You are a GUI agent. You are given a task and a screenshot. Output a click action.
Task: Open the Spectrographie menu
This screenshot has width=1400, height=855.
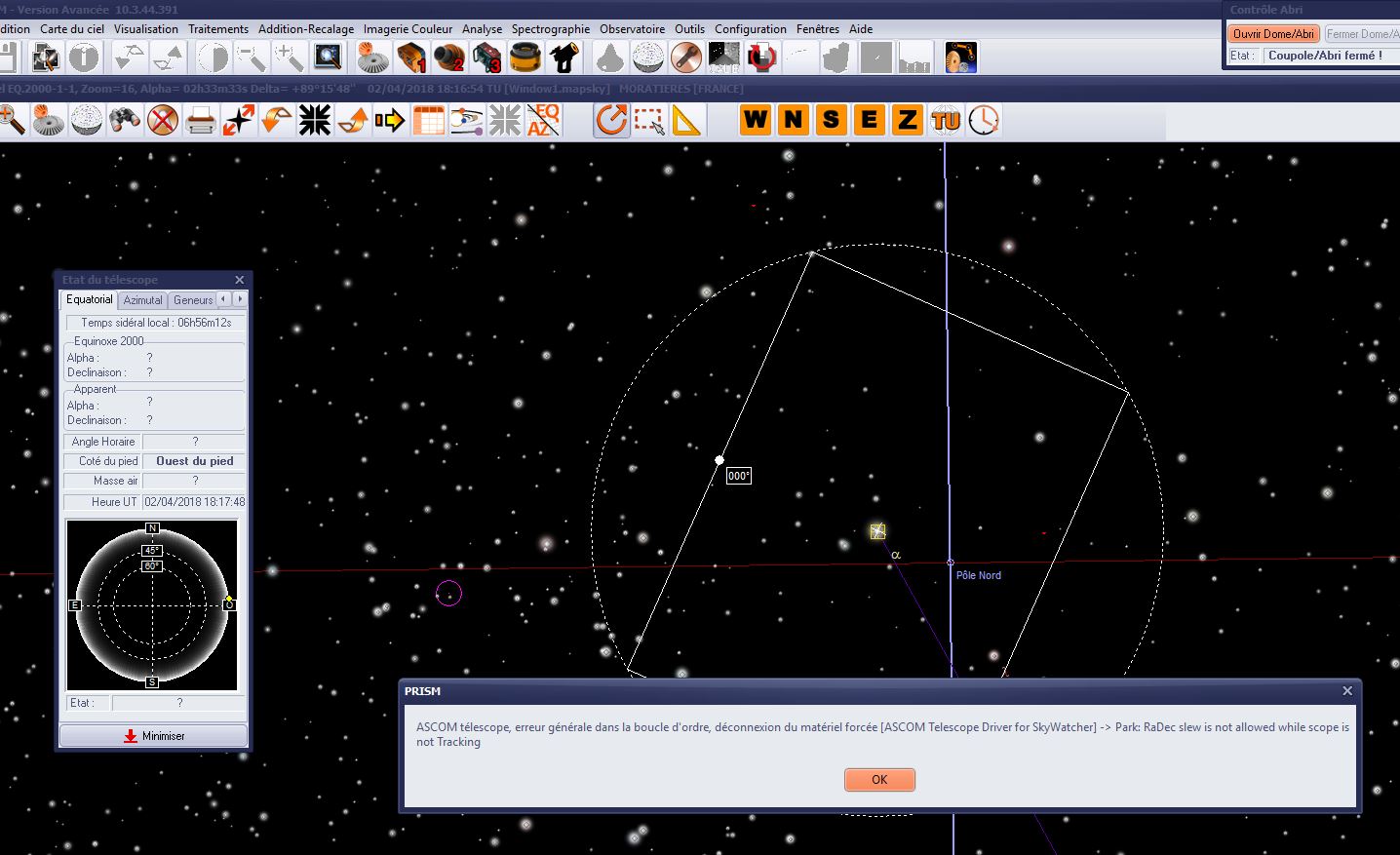(550, 29)
